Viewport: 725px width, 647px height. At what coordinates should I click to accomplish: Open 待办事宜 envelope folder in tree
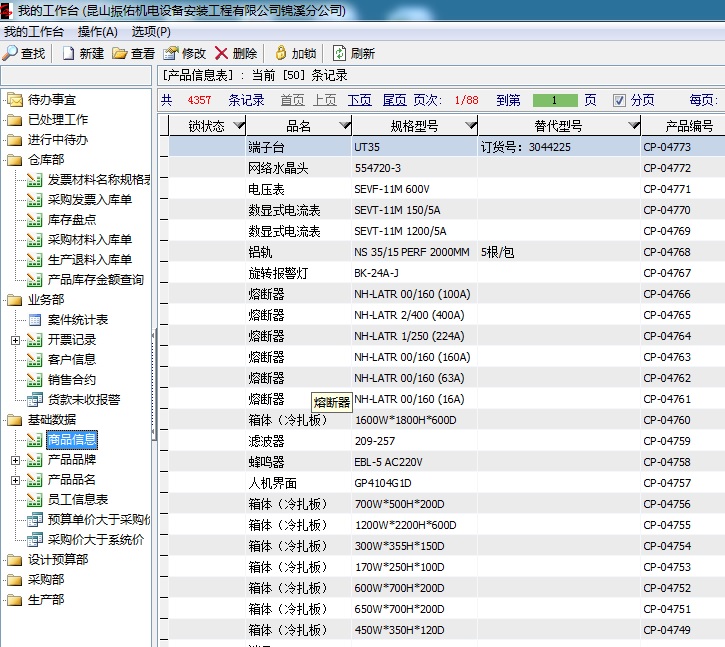(14, 99)
